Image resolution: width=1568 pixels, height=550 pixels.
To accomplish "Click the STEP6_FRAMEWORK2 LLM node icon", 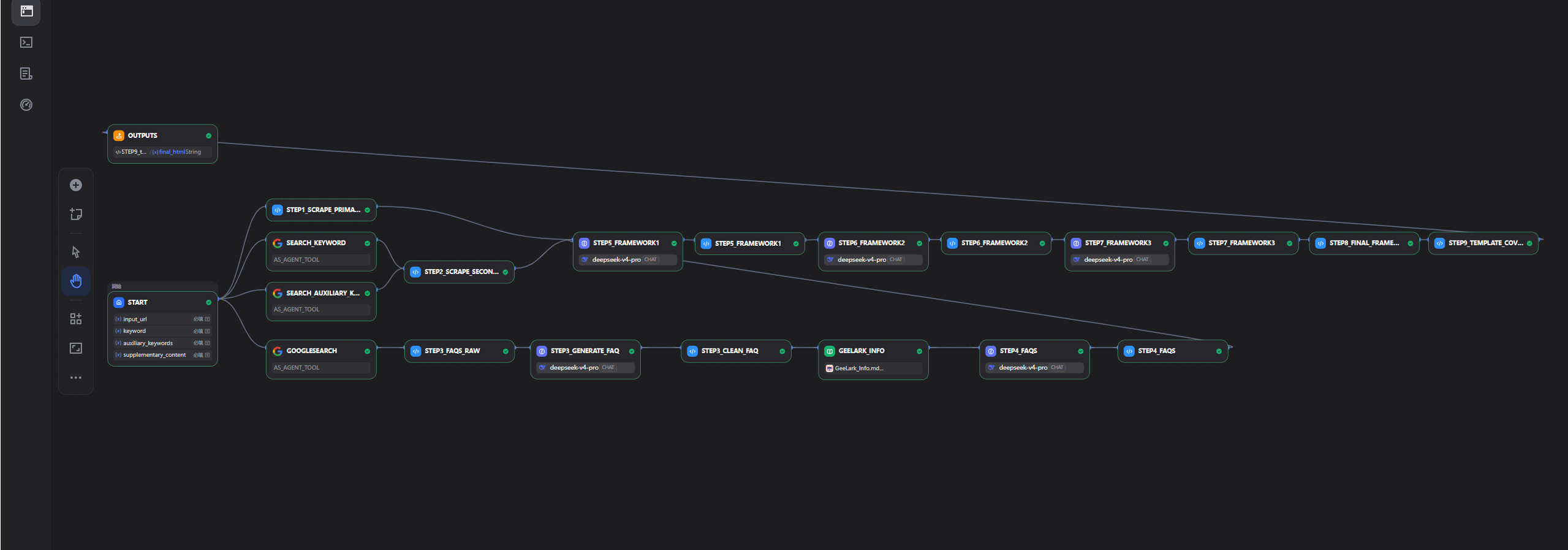I will [830, 243].
